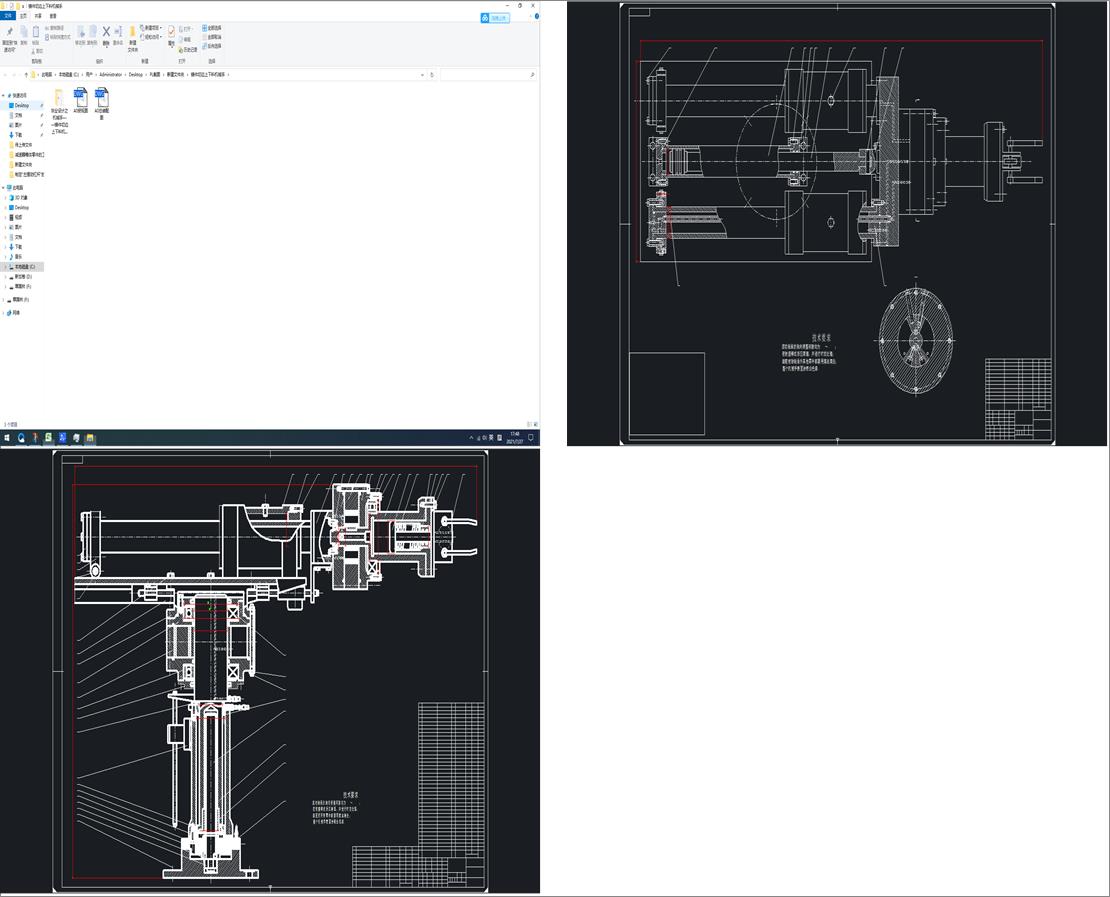
Task: Click the Administrator segment in the address path
Action: tap(110, 74)
